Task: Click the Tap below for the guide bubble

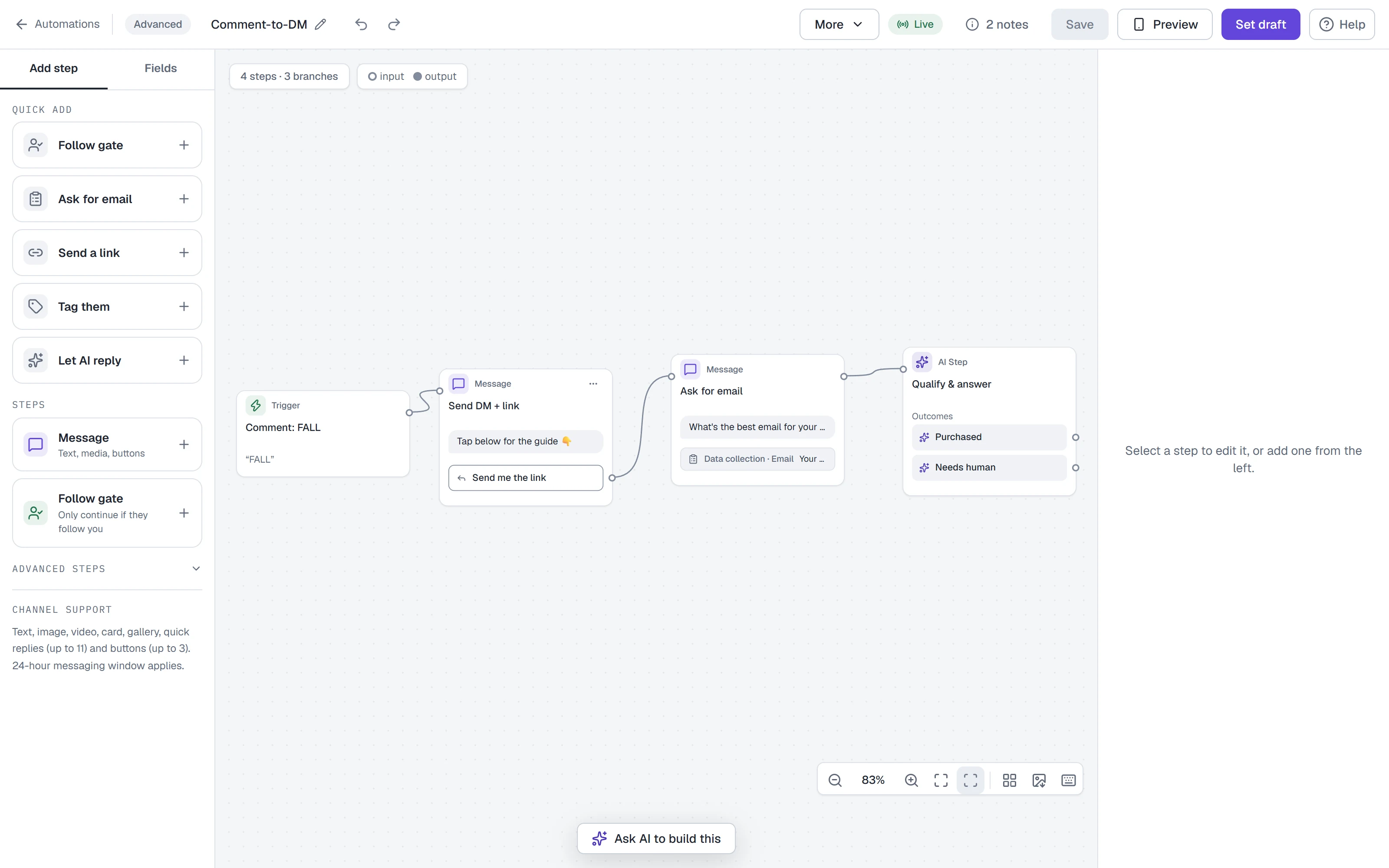Action: click(x=526, y=441)
